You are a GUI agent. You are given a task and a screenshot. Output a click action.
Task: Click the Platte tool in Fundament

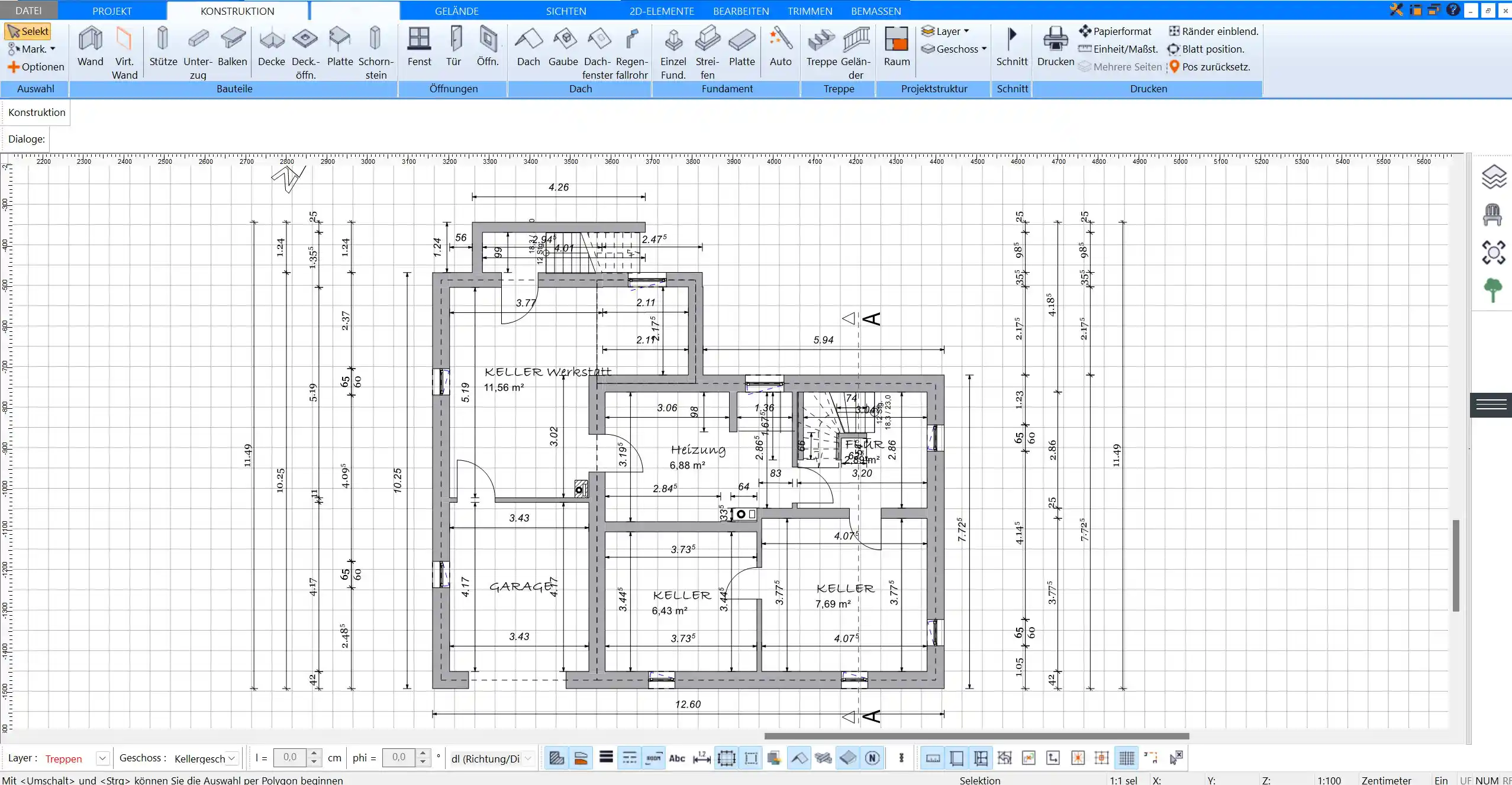click(x=742, y=47)
